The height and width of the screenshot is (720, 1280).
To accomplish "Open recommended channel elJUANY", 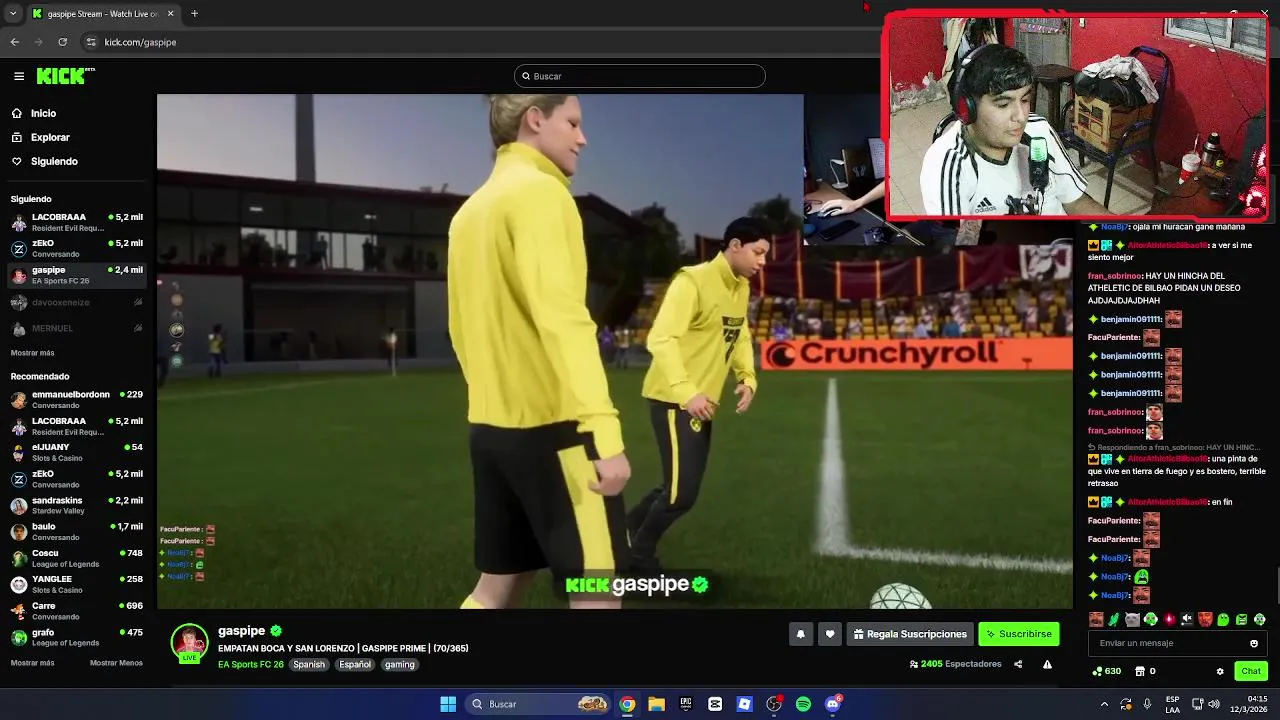I will tap(78, 452).
